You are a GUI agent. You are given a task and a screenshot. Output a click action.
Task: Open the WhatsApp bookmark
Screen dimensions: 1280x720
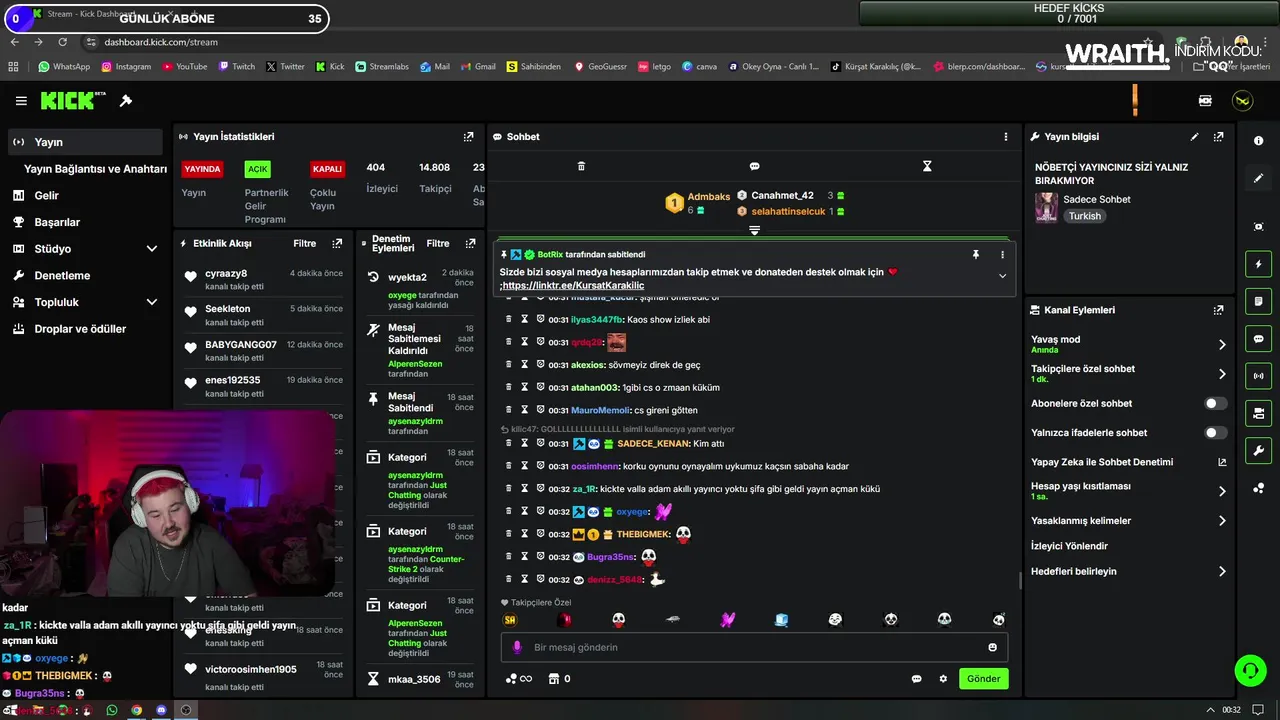pos(64,67)
